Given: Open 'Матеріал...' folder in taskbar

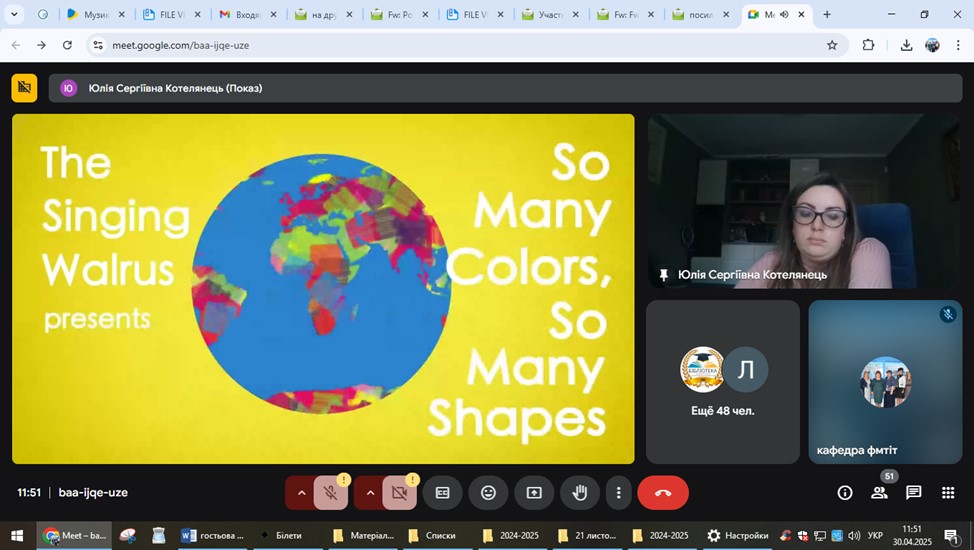Looking at the screenshot, I should tap(363, 535).
